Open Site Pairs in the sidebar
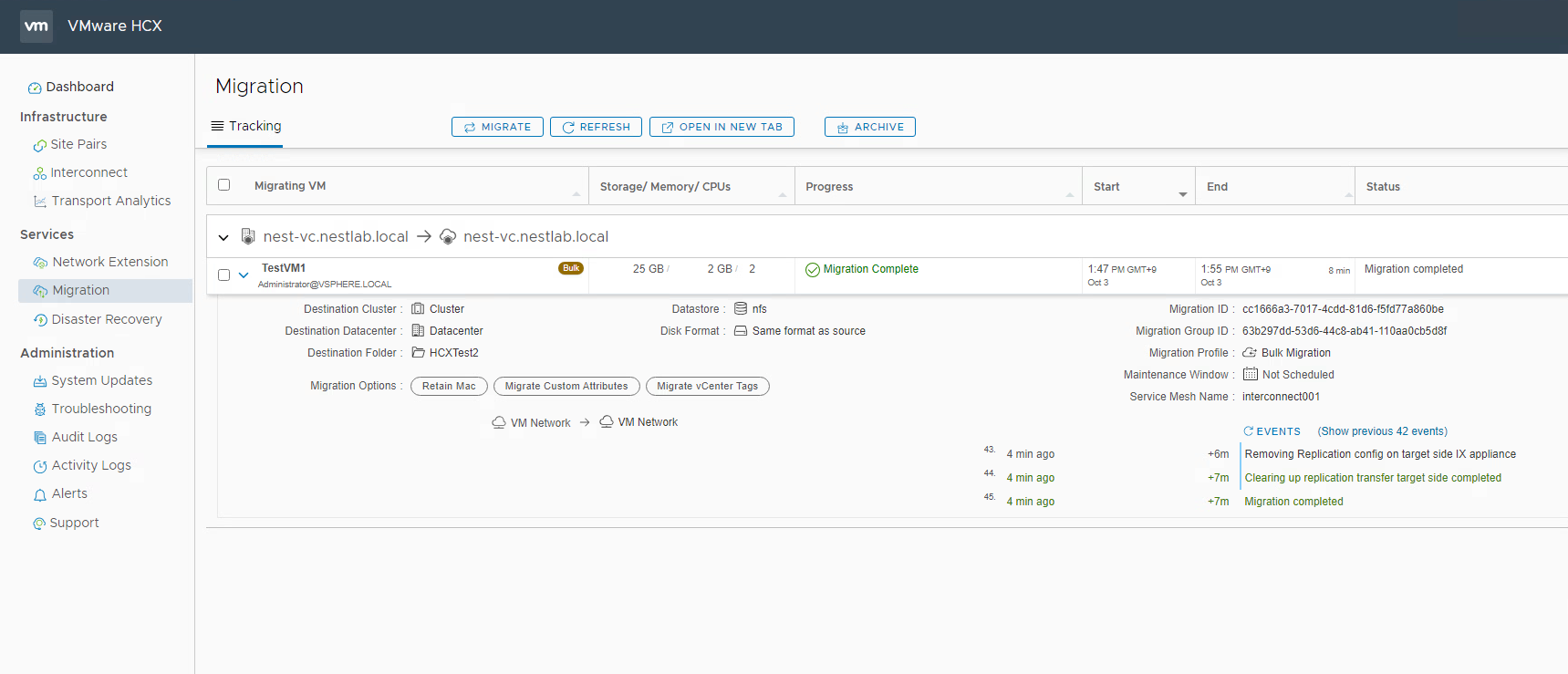1568x674 pixels. pyautogui.click(x=78, y=145)
